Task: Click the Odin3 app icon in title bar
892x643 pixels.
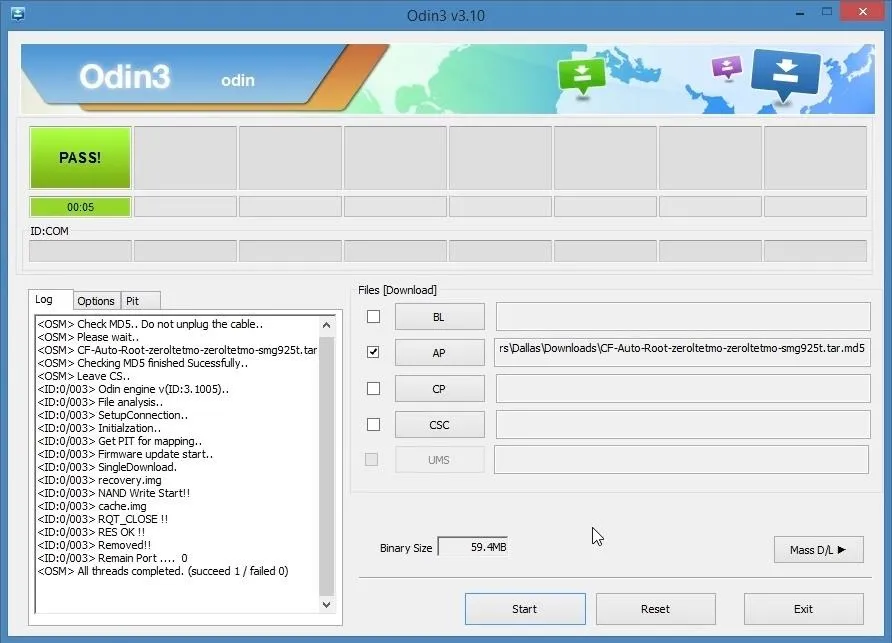Action: 18,14
